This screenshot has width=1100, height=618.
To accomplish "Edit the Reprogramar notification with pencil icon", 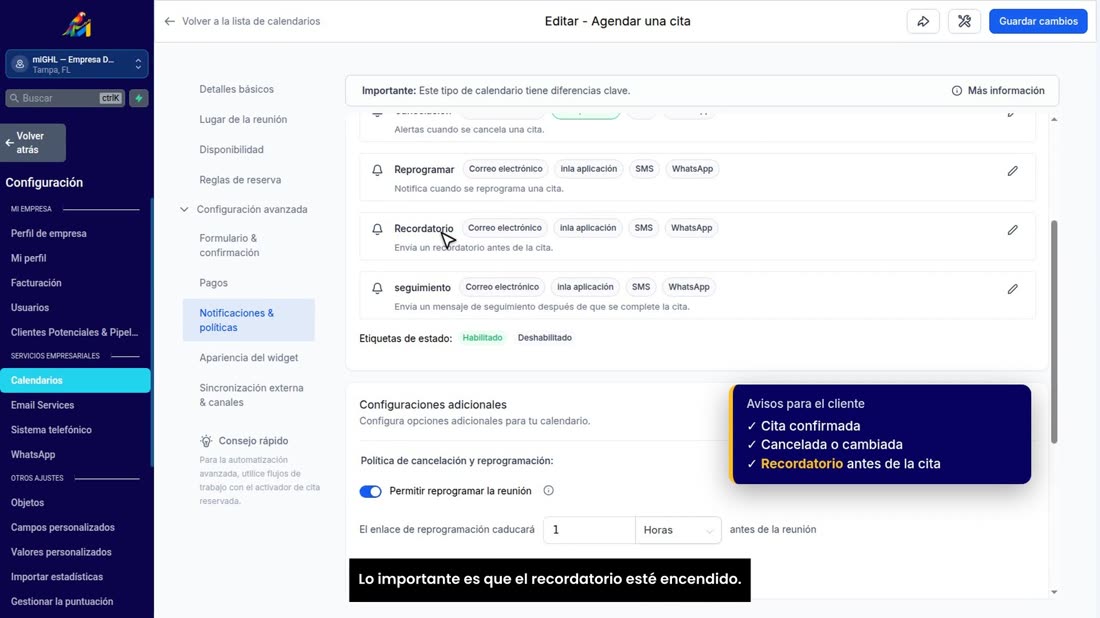I will 1012,170.
